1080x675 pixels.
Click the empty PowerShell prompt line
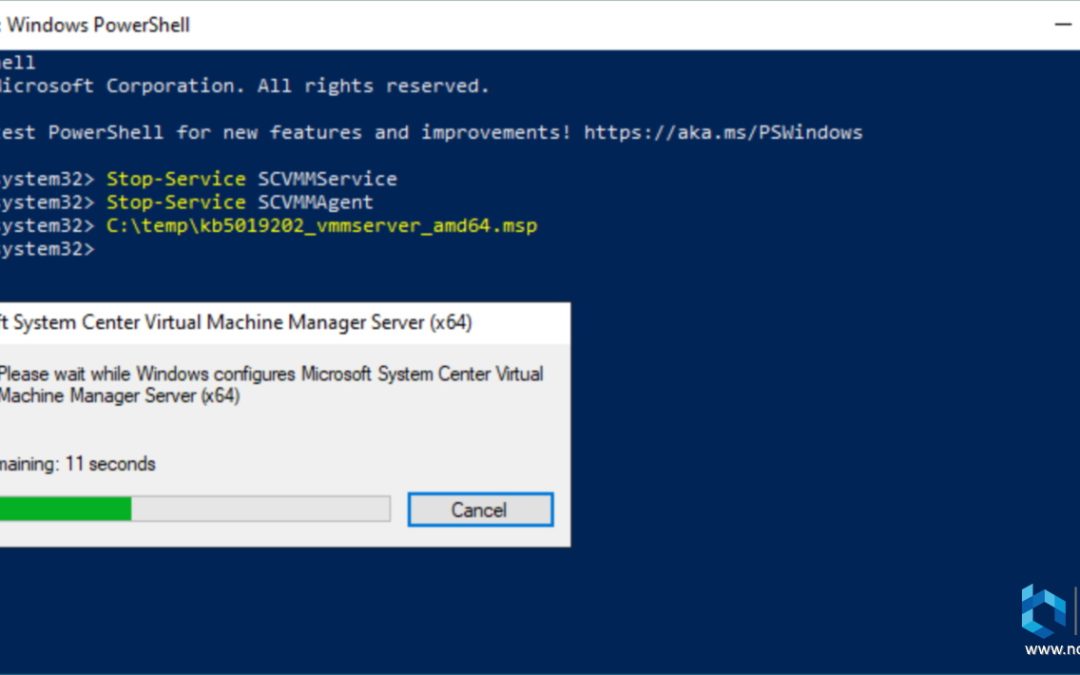click(x=47, y=249)
